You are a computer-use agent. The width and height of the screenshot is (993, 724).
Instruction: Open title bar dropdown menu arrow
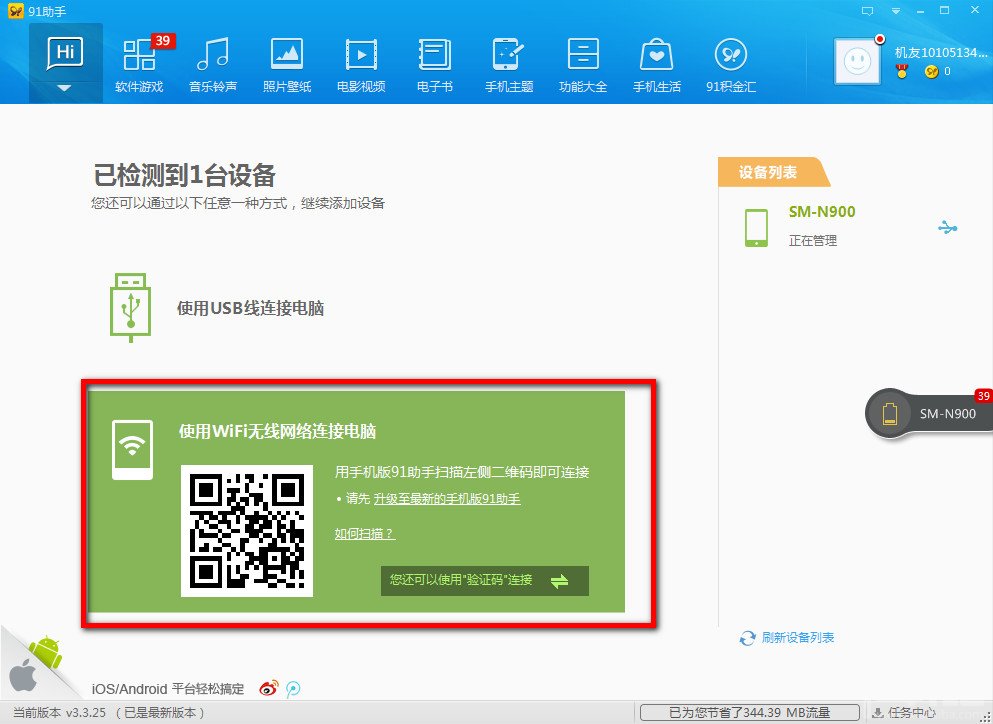[895, 11]
